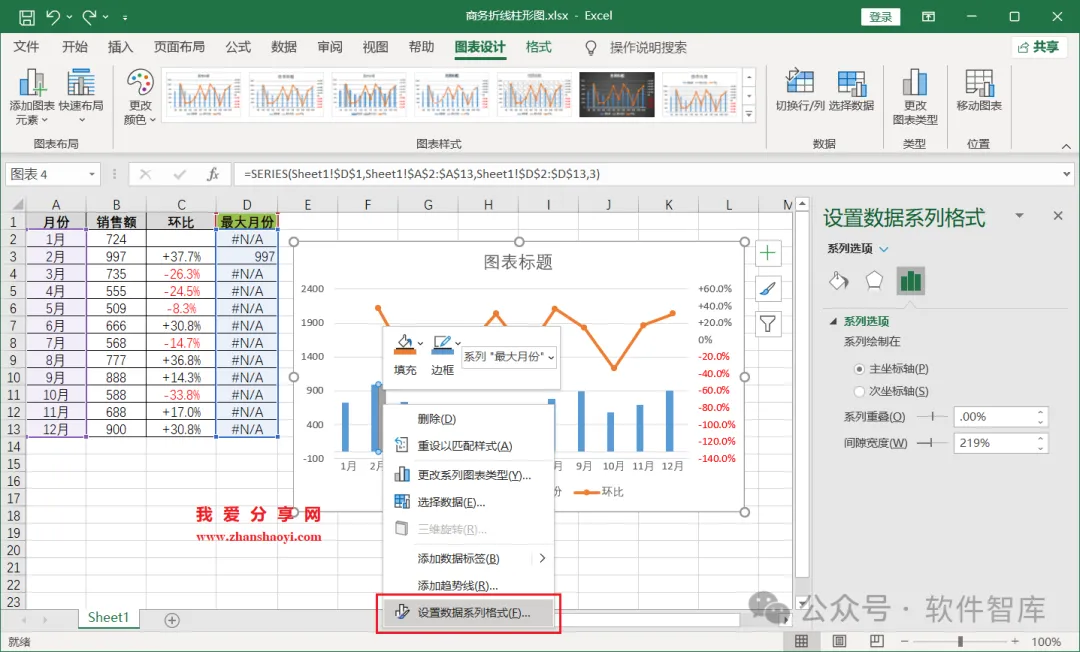Image resolution: width=1080 pixels, height=652 pixels.
Task: Collapse the 系列选项 section triangle
Action: tap(833, 321)
